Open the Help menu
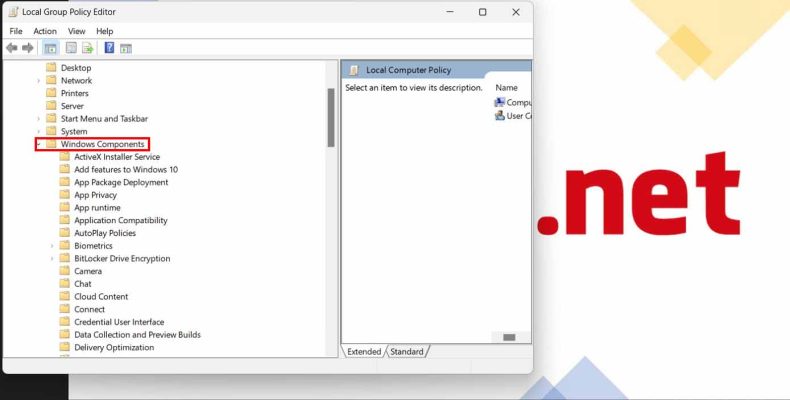The height and width of the screenshot is (400, 790). pos(104,31)
